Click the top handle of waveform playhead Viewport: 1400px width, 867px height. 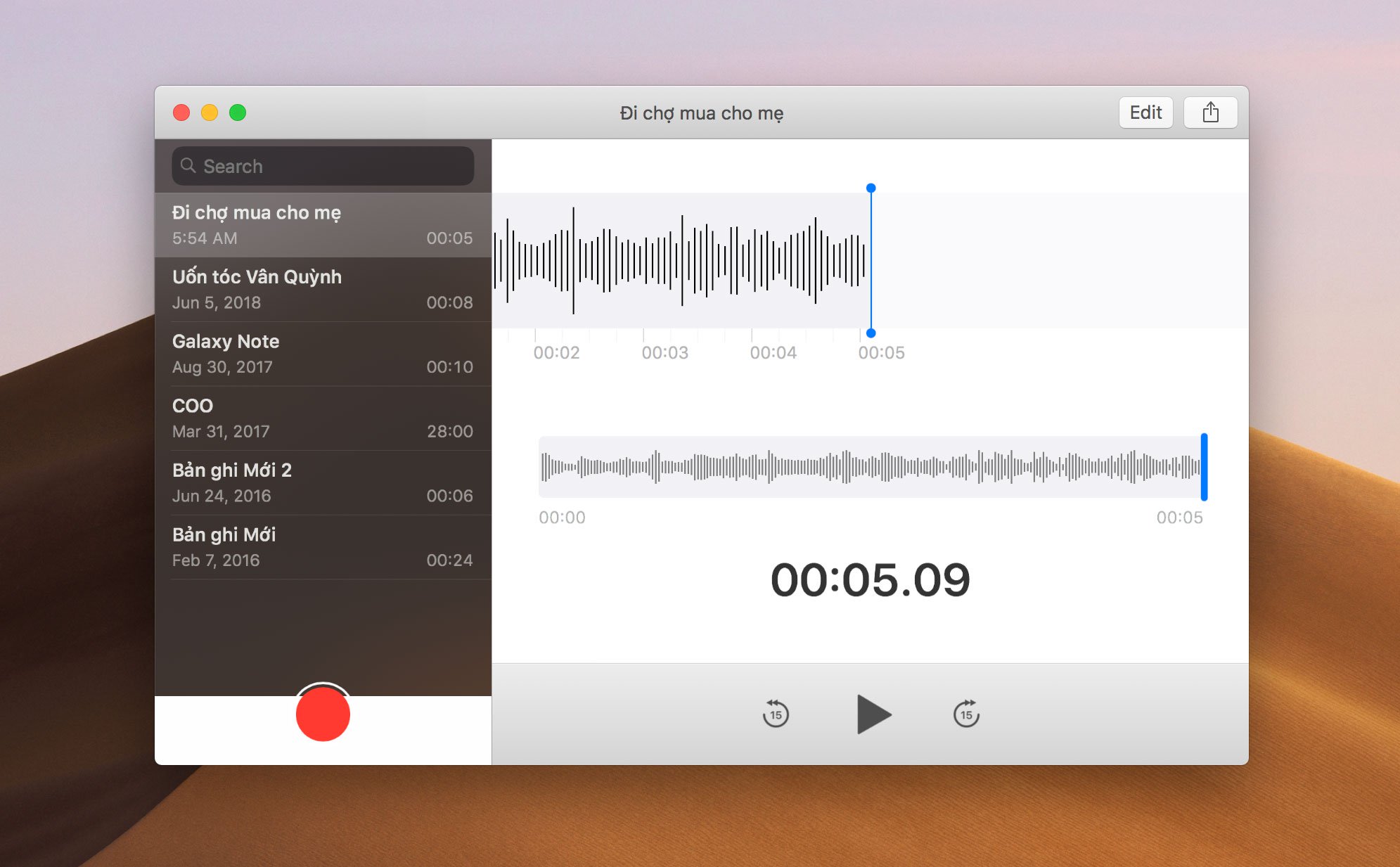[x=871, y=188]
